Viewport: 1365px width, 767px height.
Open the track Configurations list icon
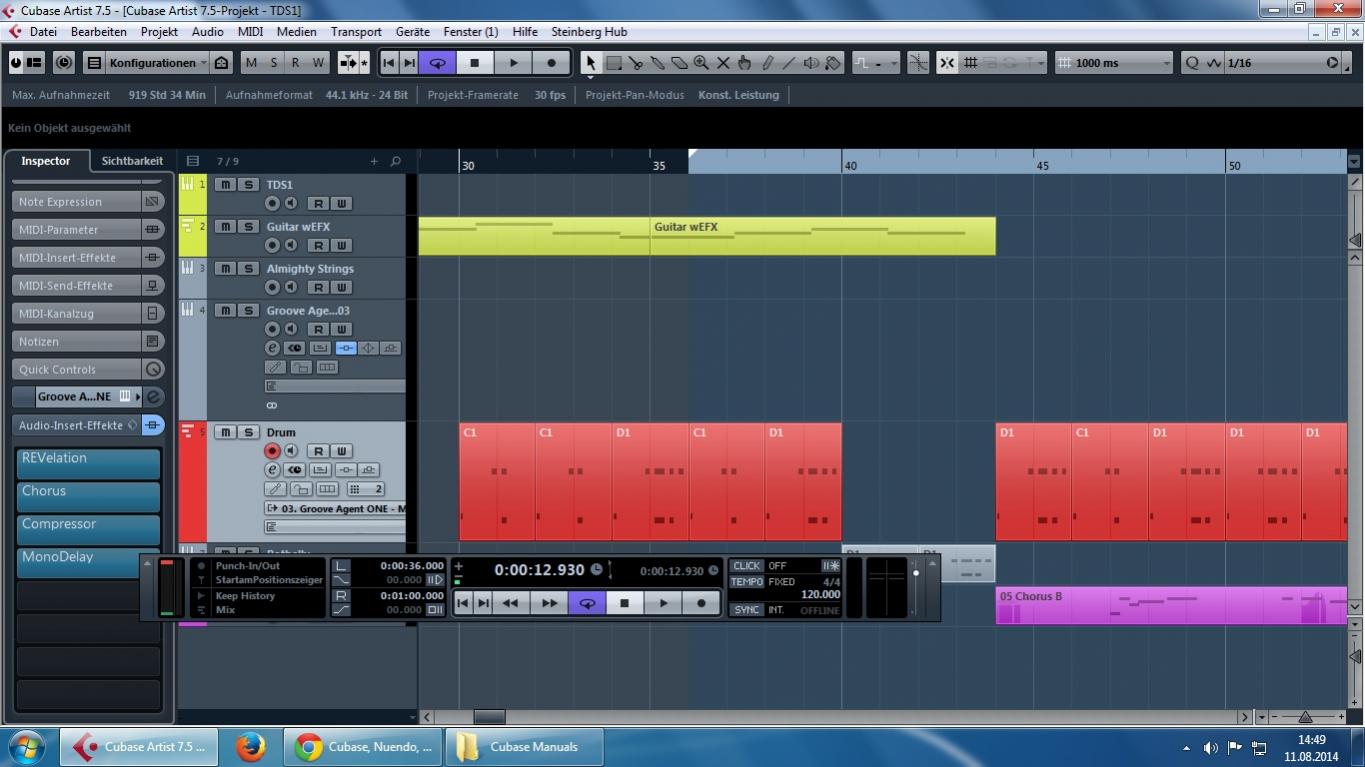click(x=94, y=62)
